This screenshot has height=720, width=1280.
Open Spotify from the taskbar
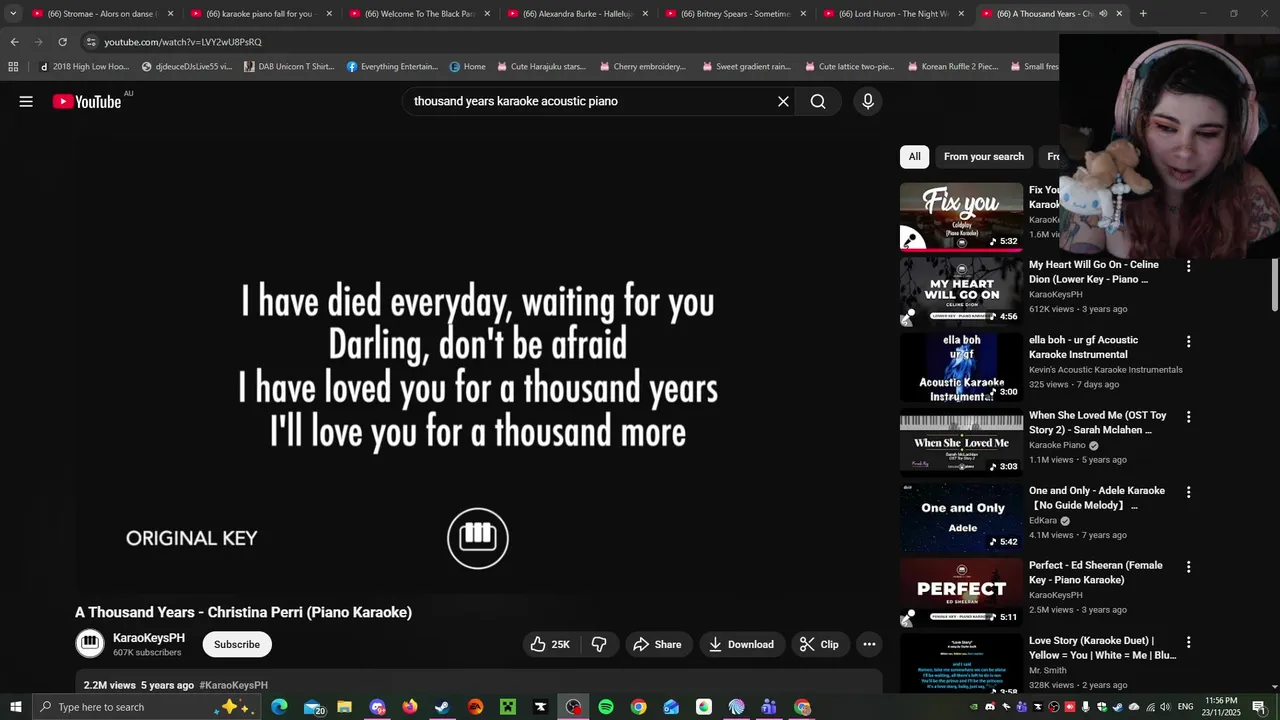(605, 707)
